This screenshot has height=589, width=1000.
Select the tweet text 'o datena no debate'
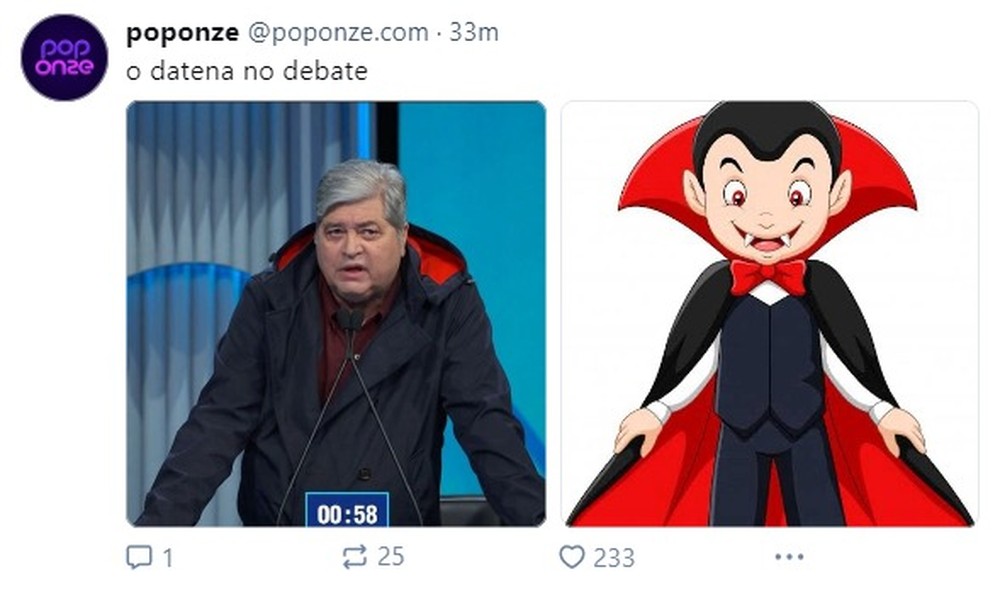(x=247, y=70)
